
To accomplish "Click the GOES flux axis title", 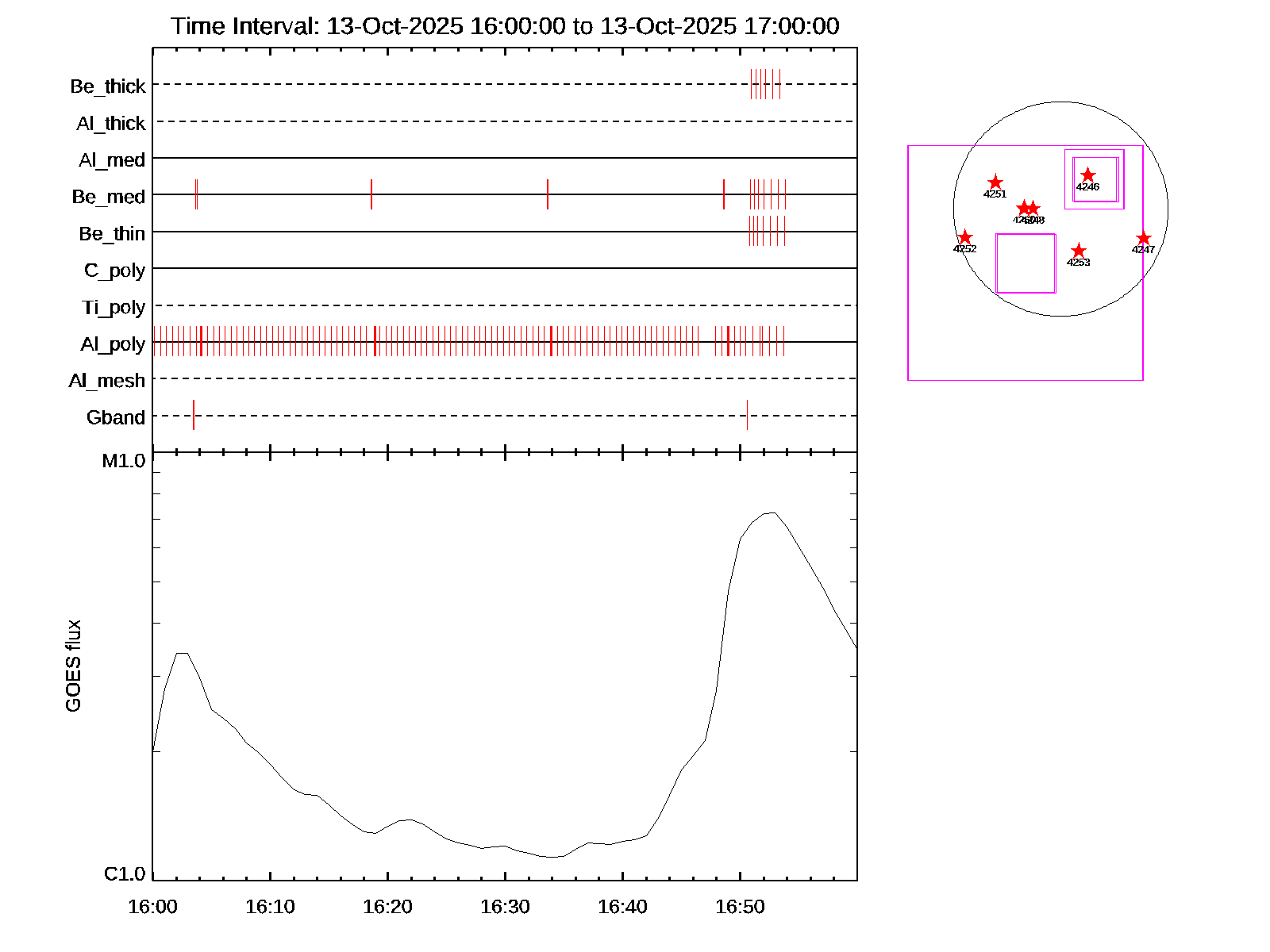I will 73,666.
